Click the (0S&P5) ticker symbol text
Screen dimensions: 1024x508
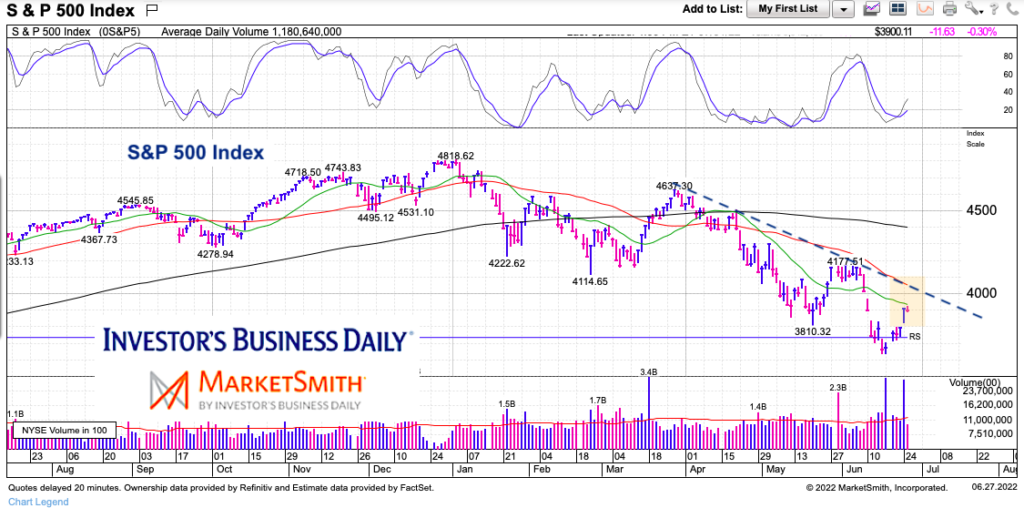coord(121,31)
